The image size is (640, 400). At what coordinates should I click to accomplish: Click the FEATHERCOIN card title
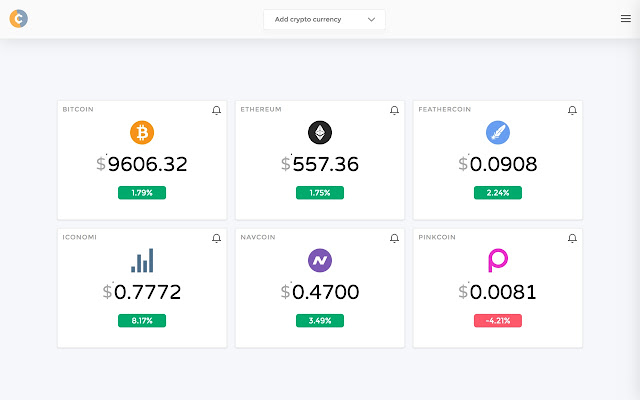(x=444, y=109)
